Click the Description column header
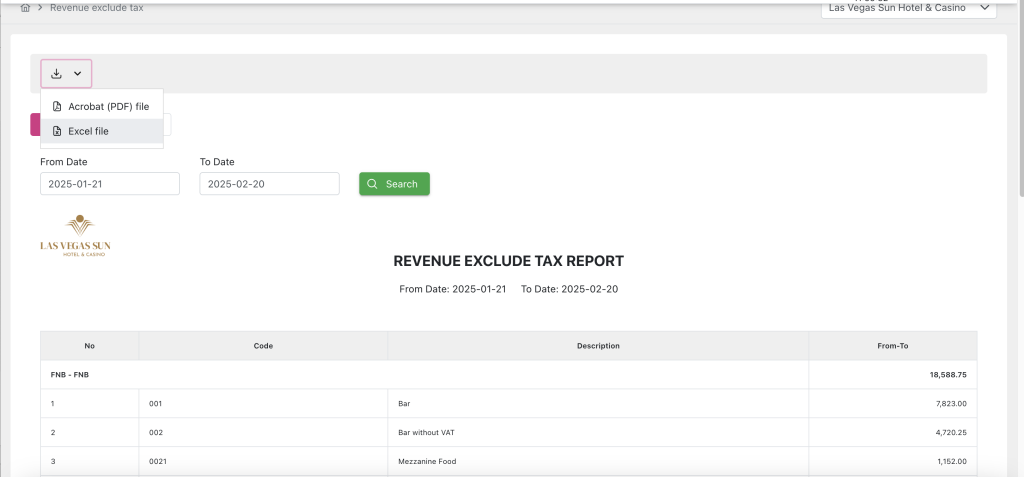 coord(598,346)
